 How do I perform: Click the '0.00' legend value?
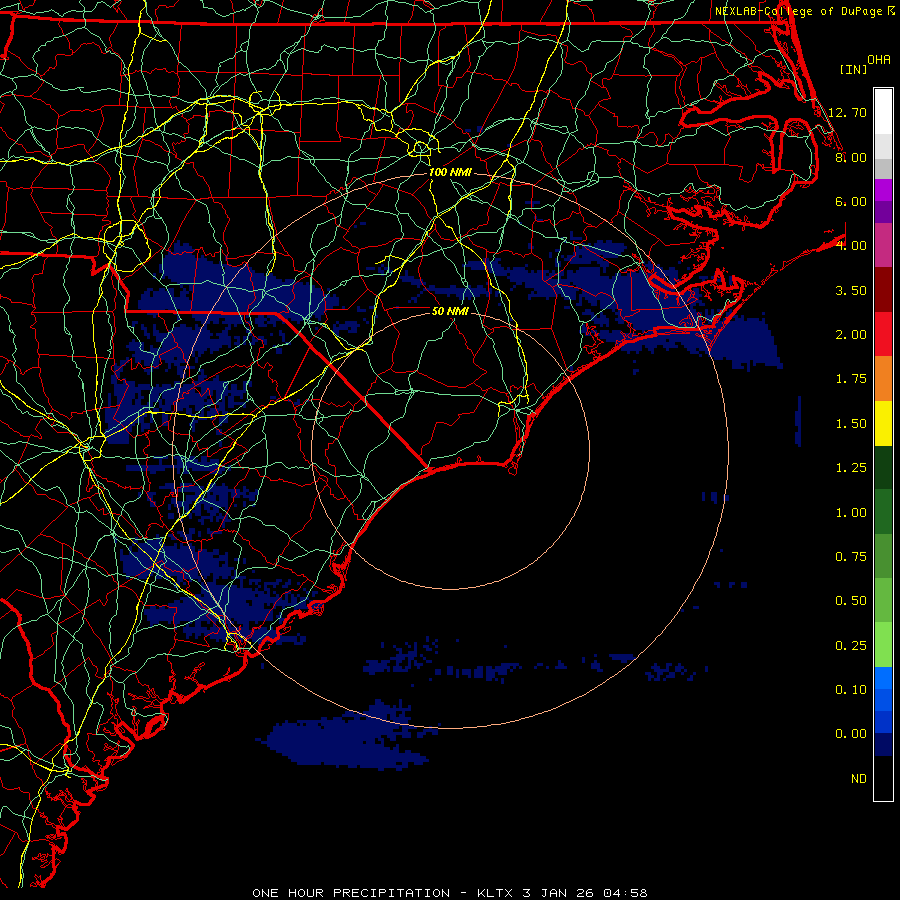(851, 734)
